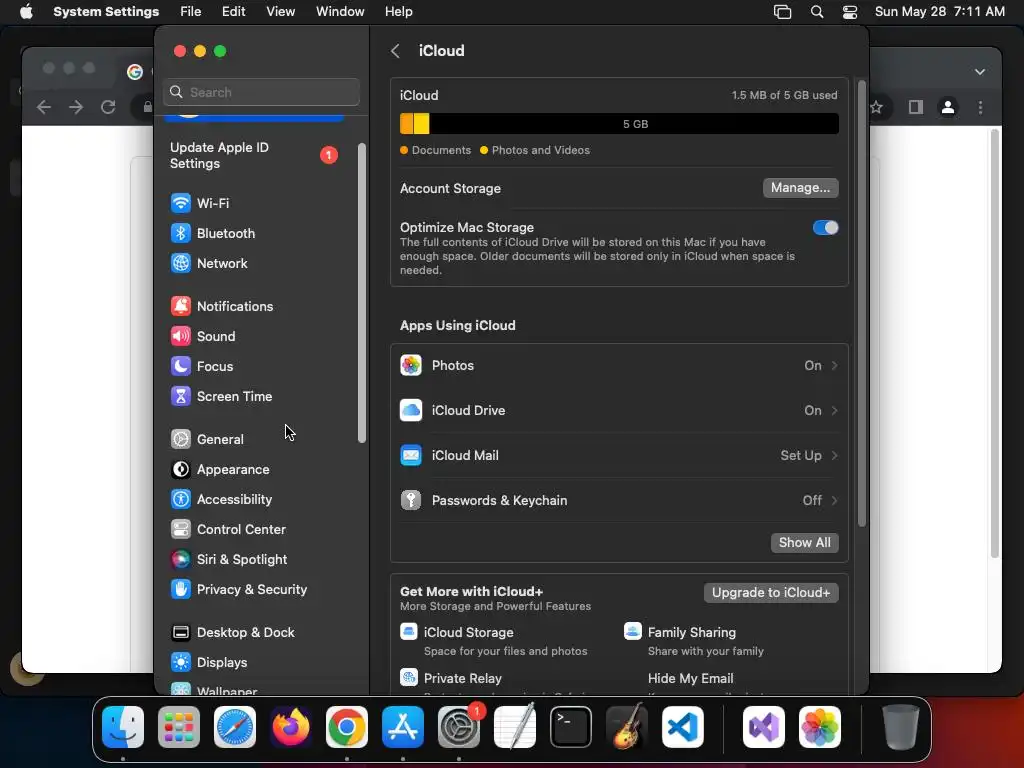Launch Safari from the Dock
Screen dimensions: 1024x768
pyautogui.click(x=235, y=727)
